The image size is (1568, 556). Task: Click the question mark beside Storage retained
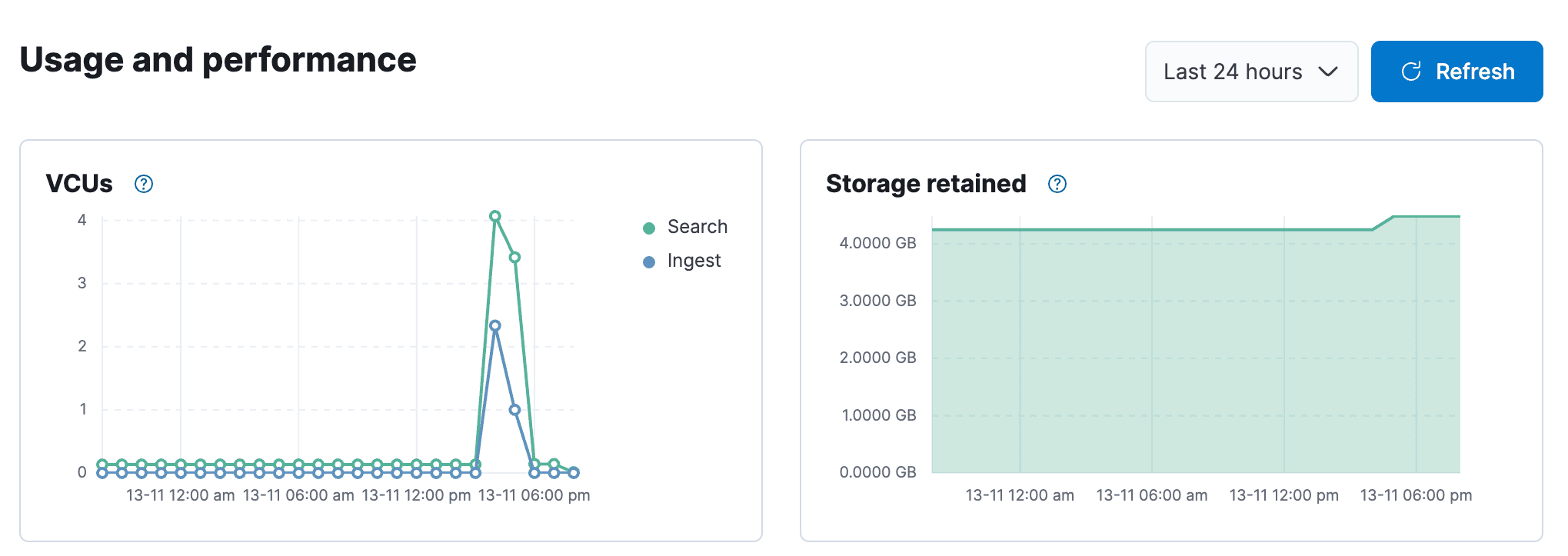coord(1057,184)
